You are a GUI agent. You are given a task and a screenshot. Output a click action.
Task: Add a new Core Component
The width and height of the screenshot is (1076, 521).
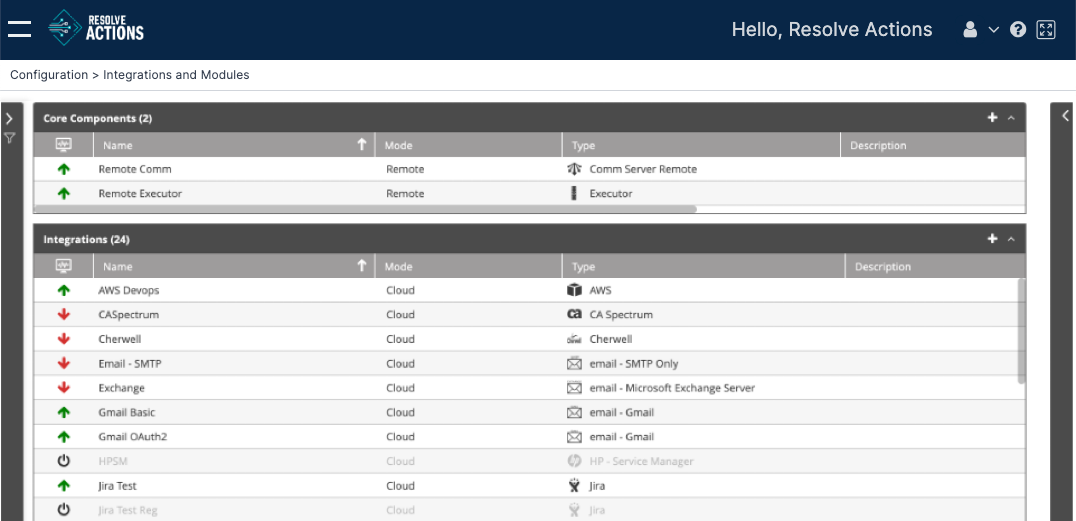pyautogui.click(x=992, y=118)
